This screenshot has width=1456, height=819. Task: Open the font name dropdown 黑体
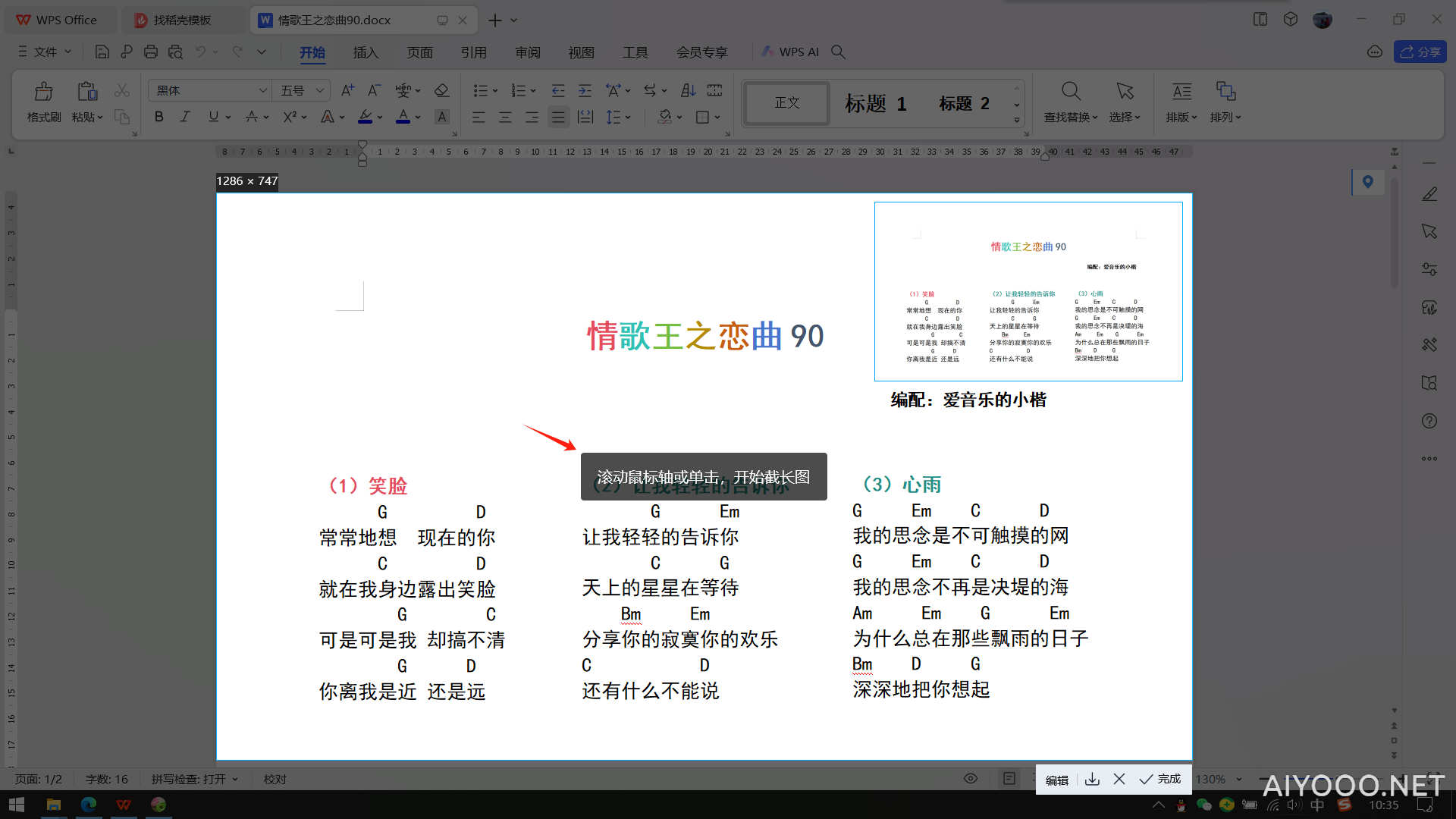[262, 91]
